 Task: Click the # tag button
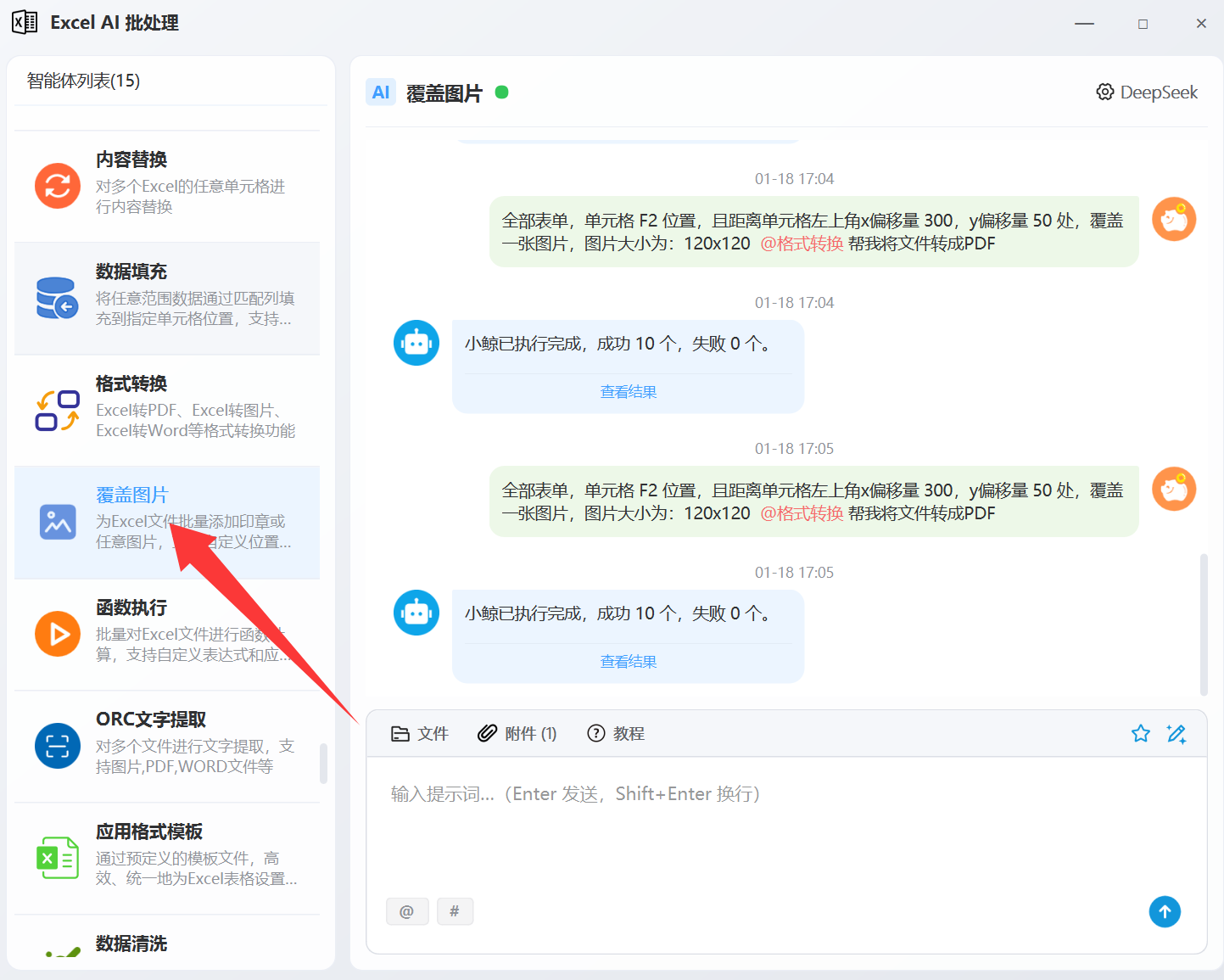(455, 911)
